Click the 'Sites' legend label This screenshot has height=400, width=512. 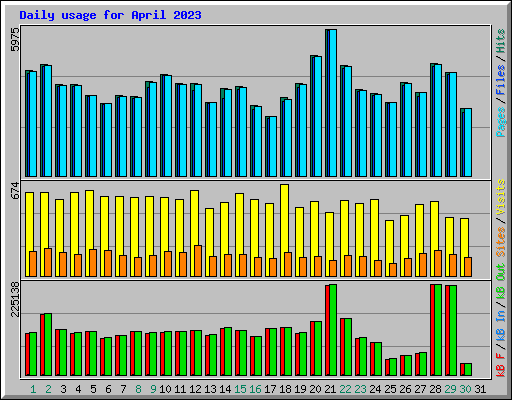coord(501,242)
